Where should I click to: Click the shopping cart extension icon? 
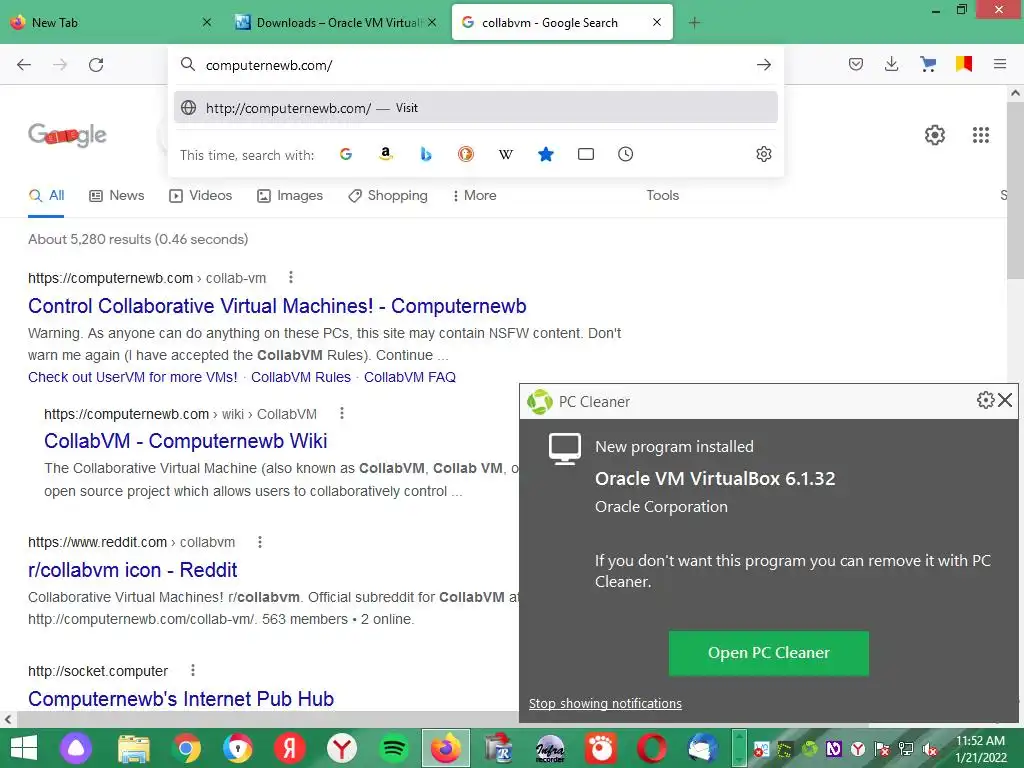(x=928, y=64)
